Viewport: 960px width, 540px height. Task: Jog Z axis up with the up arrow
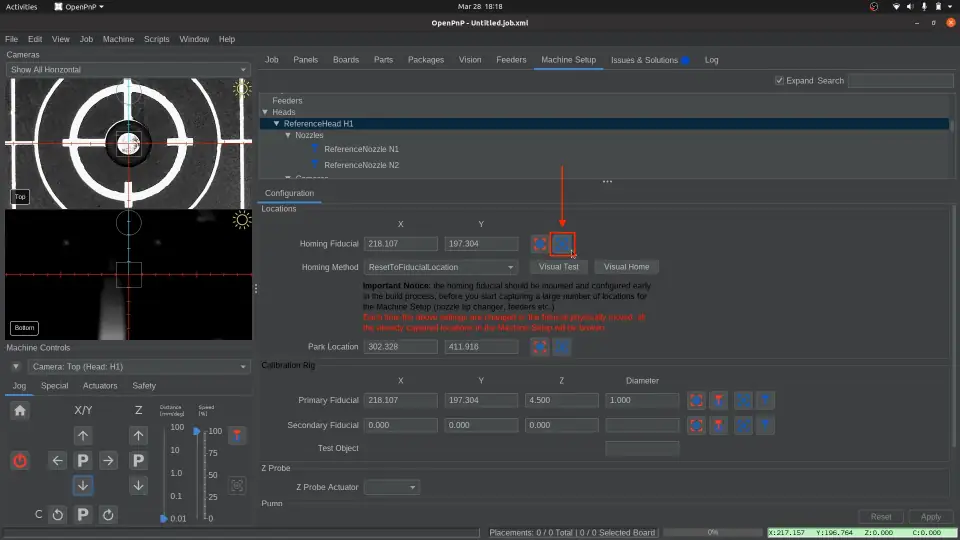pyautogui.click(x=138, y=436)
